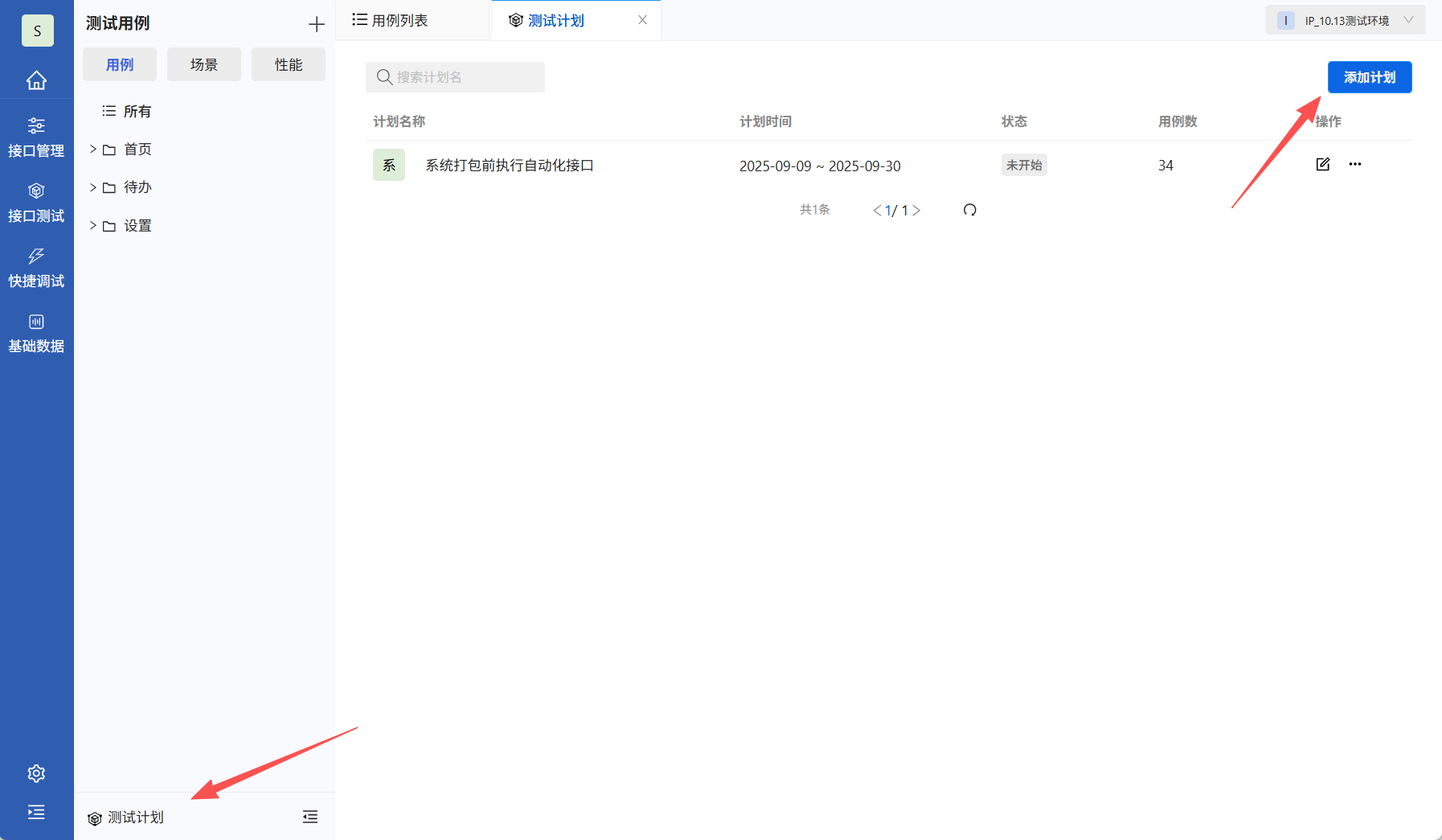Click the edit pencil icon for the plan

pyautogui.click(x=1323, y=164)
